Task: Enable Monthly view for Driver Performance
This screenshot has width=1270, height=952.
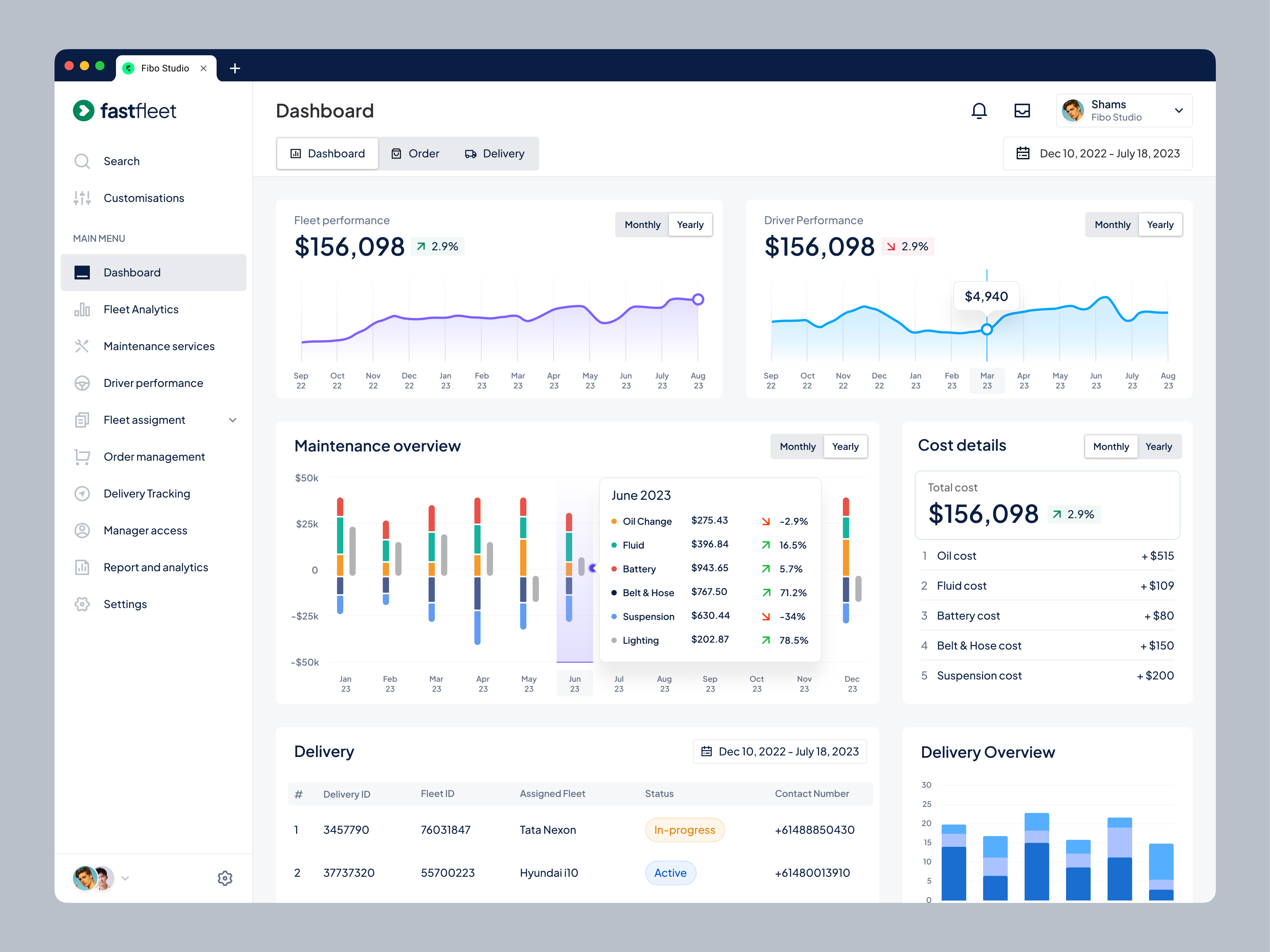Action: pyautogui.click(x=1112, y=224)
